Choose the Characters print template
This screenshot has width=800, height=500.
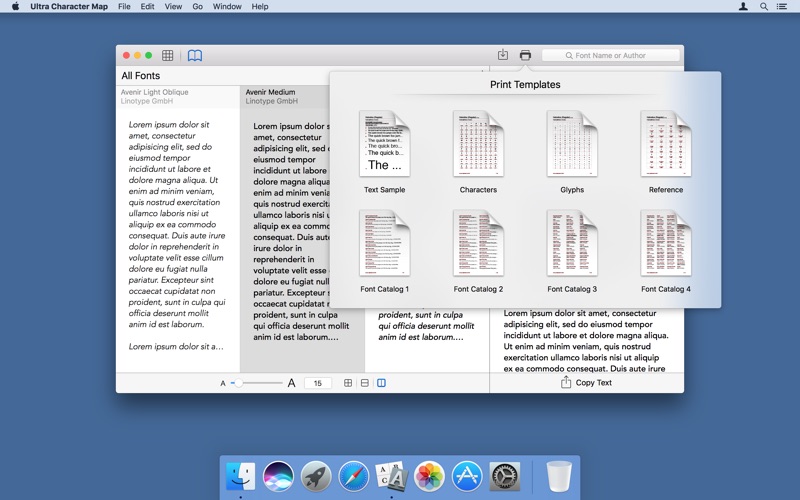478,152
